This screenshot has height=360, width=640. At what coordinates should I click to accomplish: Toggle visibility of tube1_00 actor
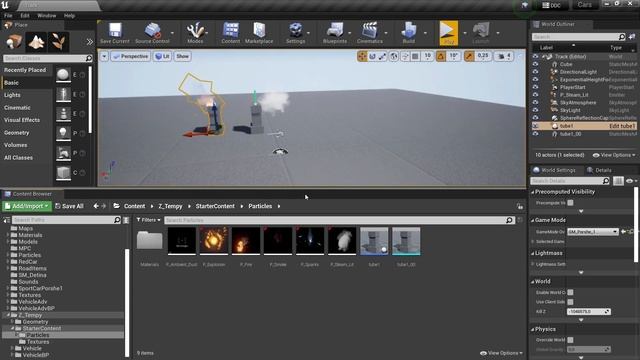(536, 134)
